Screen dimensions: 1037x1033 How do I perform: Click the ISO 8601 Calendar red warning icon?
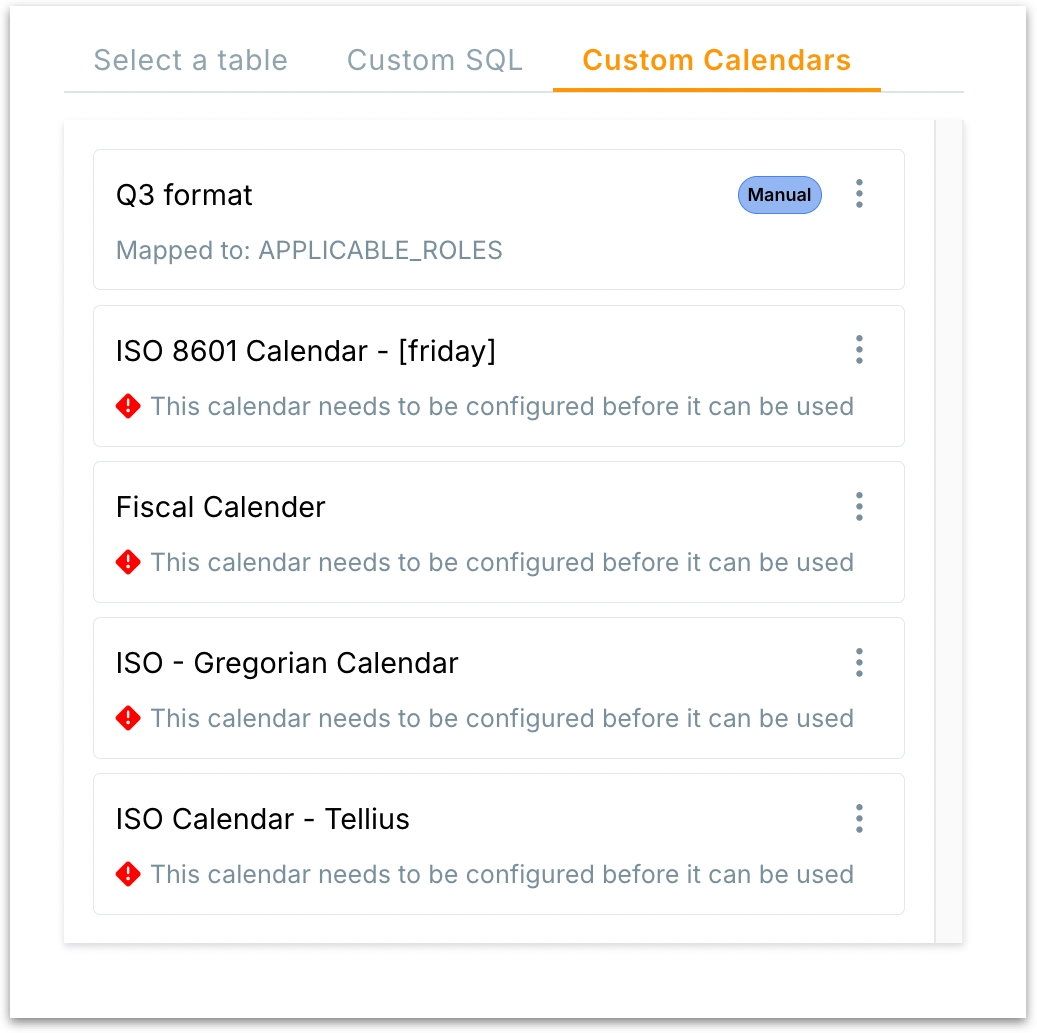[x=128, y=406]
